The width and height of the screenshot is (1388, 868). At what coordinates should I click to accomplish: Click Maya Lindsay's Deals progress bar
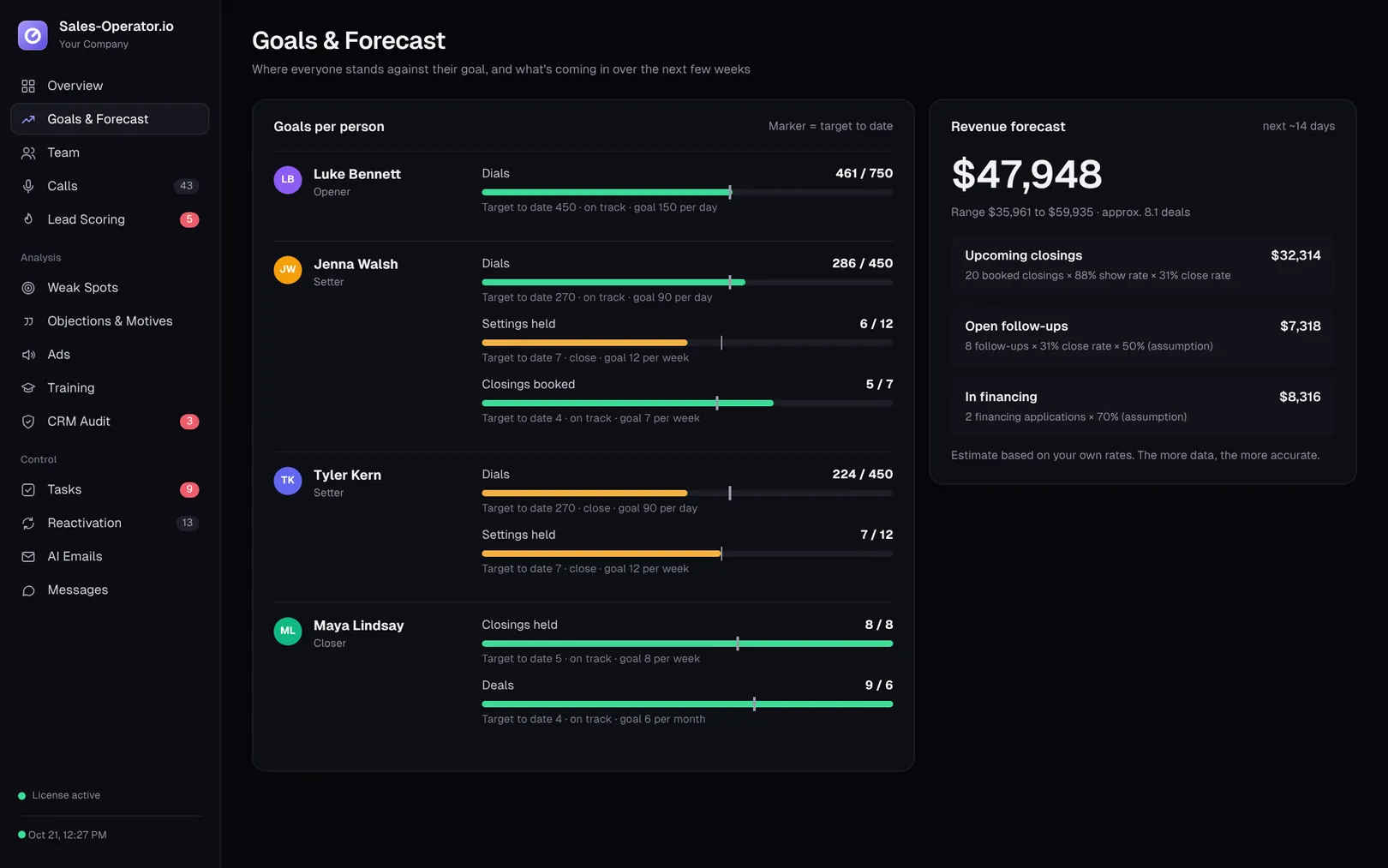tap(687, 704)
